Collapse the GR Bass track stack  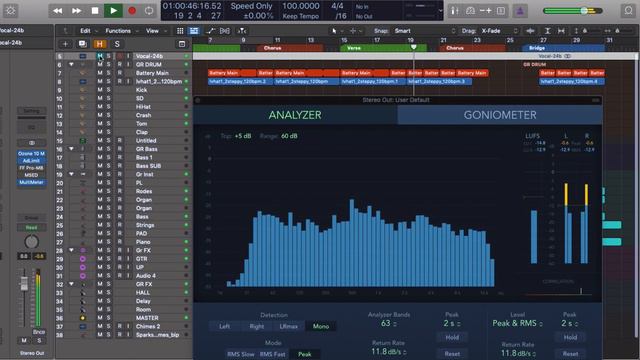[71, 149]
